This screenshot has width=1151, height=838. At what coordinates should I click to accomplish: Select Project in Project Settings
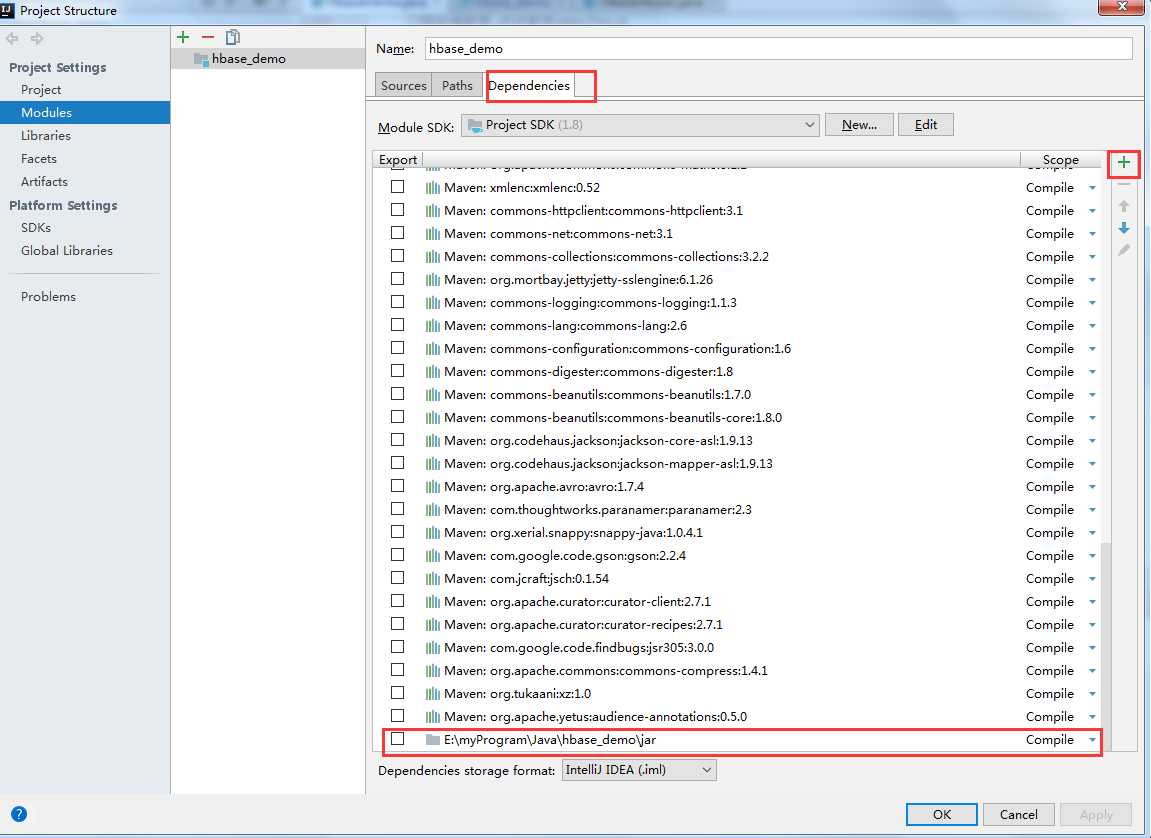pyautogui.click(x=41, y=90)
